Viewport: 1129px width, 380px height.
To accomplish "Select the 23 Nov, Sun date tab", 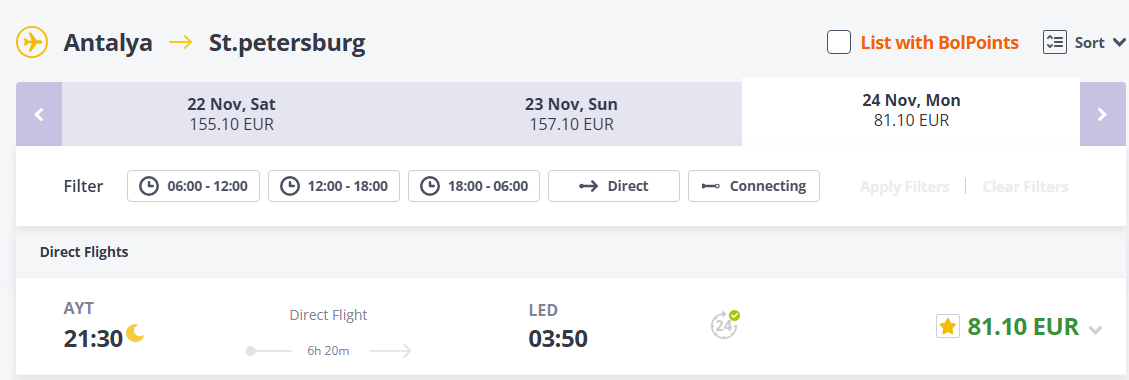I will (572, 114).
